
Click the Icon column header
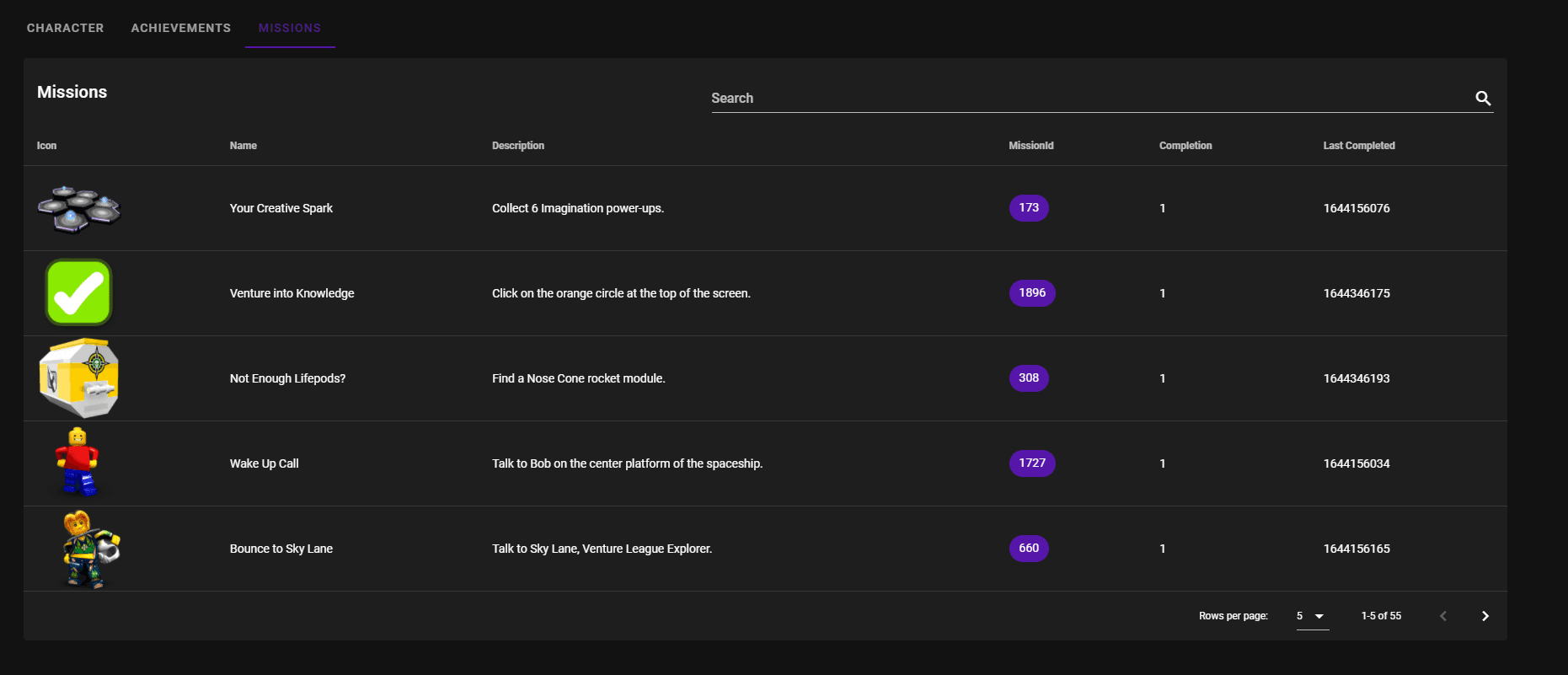point(46,146)
